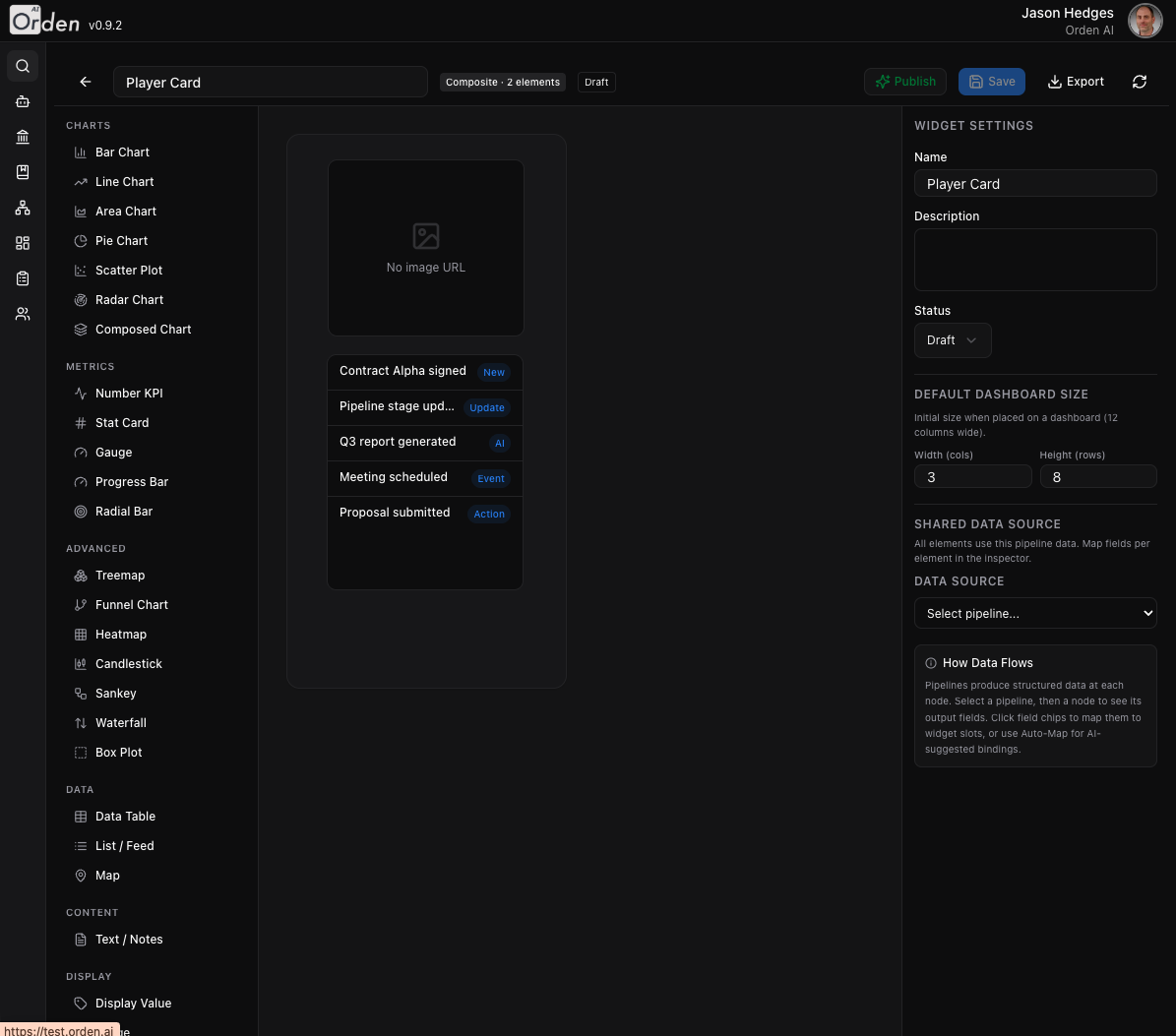1176x1036 pixels.
Task: Select the pipeline hierarchy icon in sidebar
Action: pyautogui.click(x=23, y=208)
